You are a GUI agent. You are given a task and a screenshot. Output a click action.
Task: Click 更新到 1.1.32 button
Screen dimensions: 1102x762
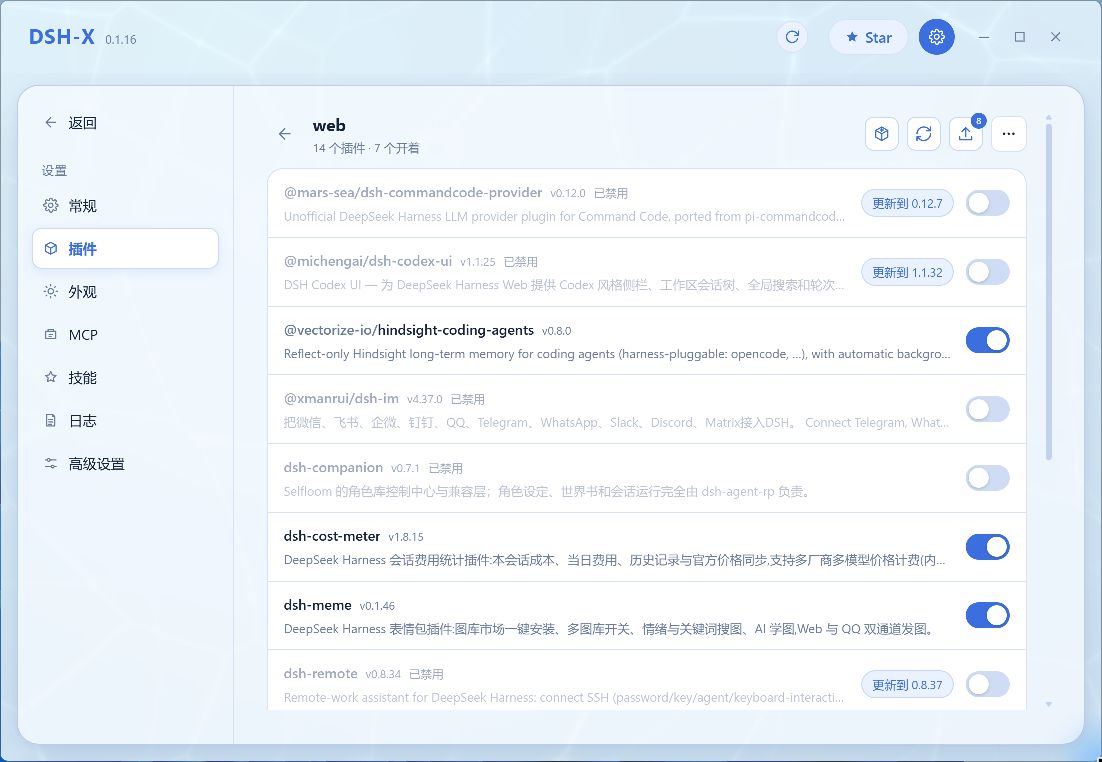coord(907,272)
